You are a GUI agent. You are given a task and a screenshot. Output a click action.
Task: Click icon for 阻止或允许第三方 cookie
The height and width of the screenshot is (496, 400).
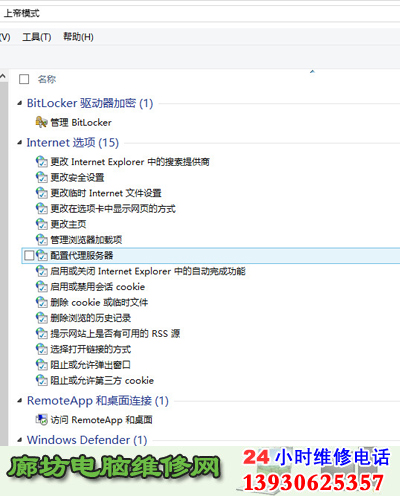pos(42,380)
